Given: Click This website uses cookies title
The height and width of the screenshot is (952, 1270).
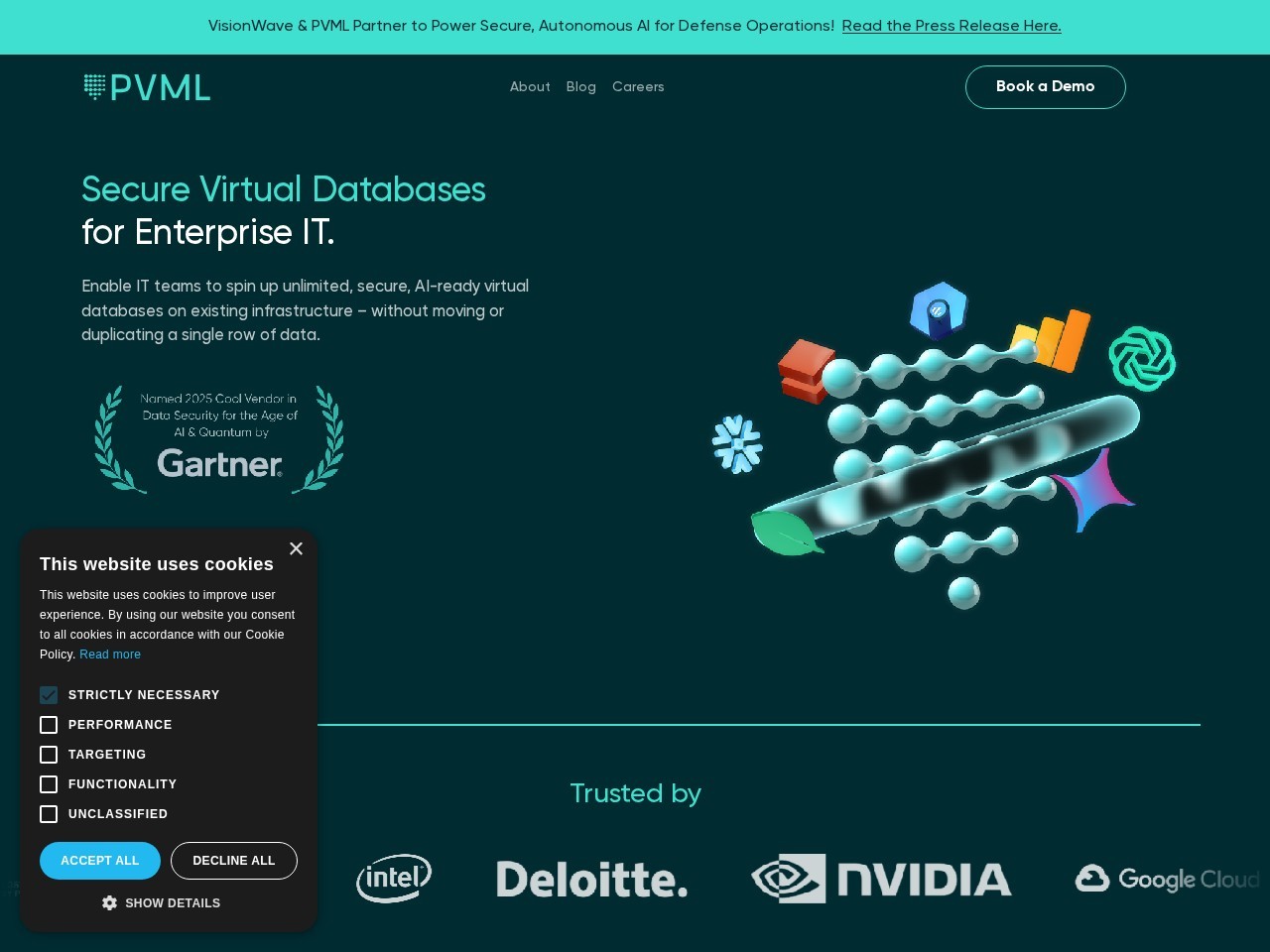Looking at the screenshot, I should click(x=157, y=564).
